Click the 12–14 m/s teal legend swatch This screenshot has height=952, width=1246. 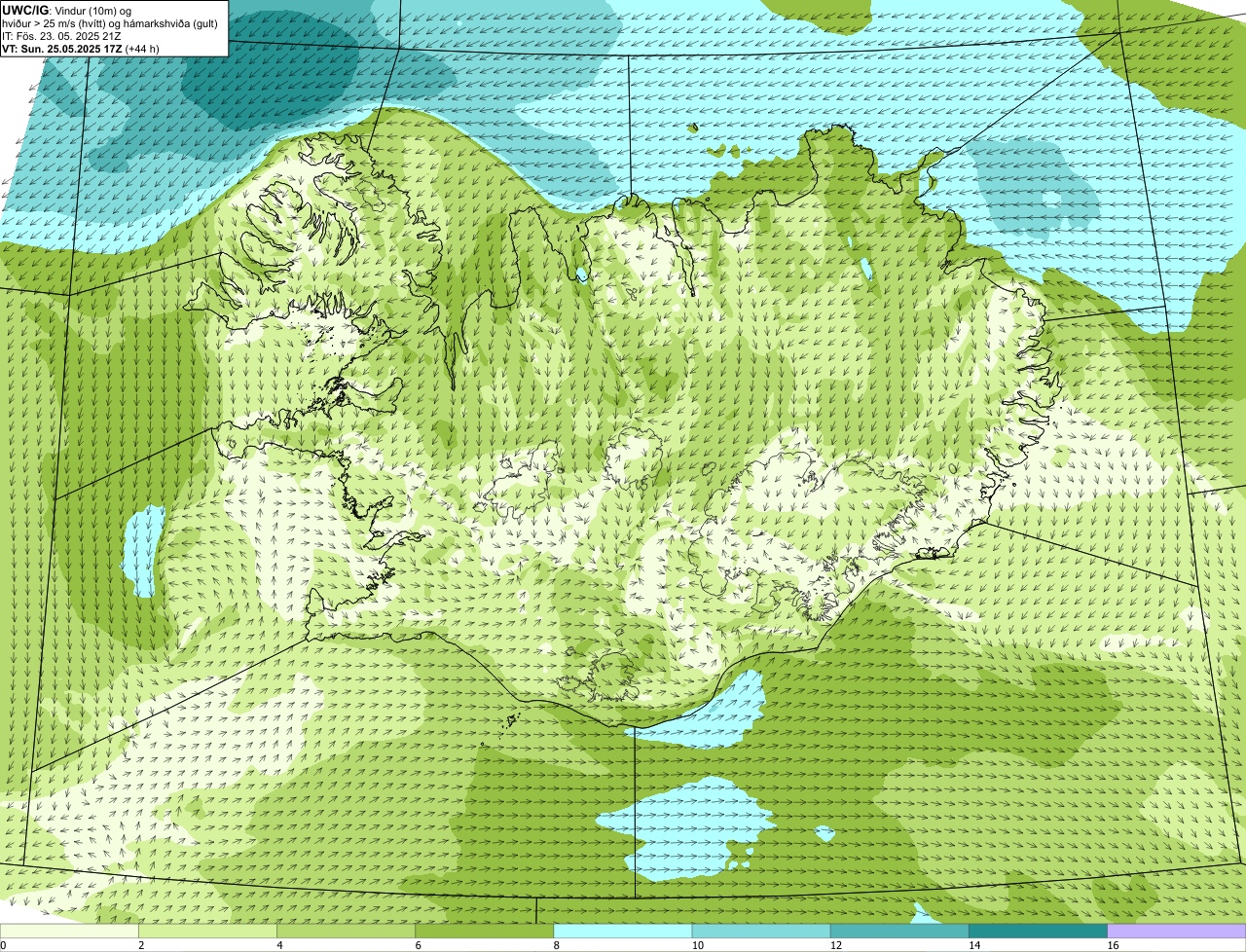[x=899, y=932]
